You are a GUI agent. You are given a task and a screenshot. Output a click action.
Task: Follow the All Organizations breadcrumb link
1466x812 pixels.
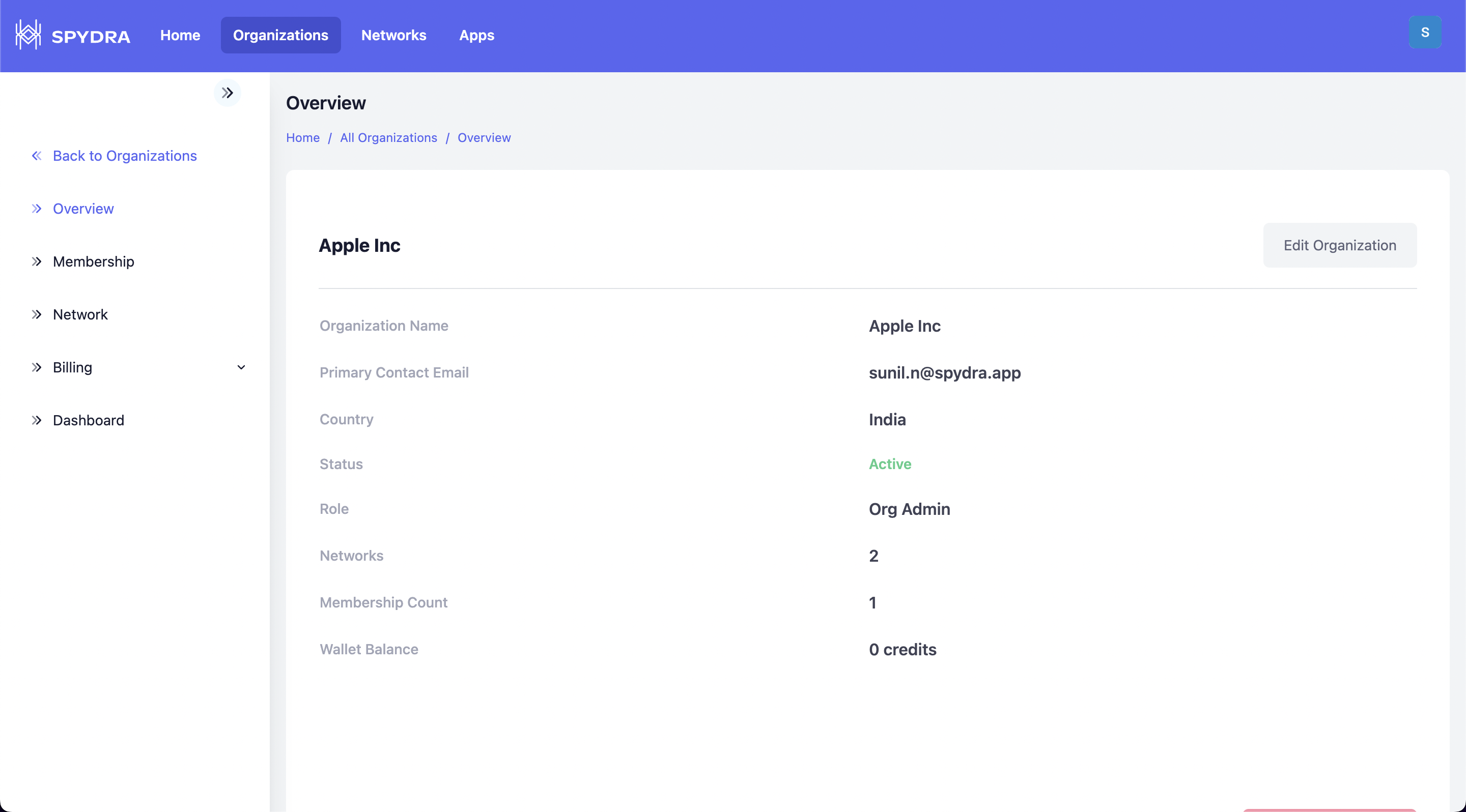(388, 137)
